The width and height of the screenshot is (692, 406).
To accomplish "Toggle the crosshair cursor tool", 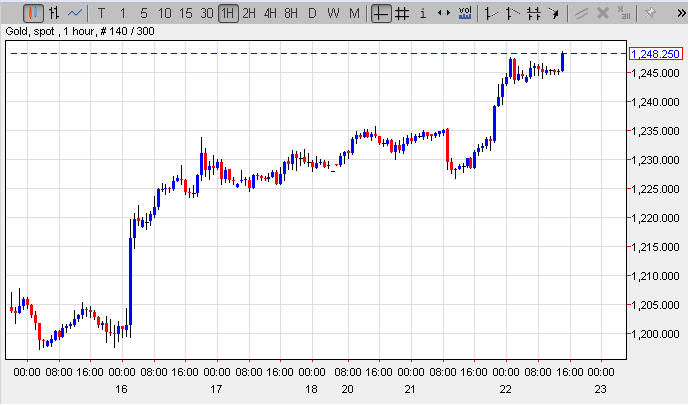I will pyautogui.click(x=381, y=13).
